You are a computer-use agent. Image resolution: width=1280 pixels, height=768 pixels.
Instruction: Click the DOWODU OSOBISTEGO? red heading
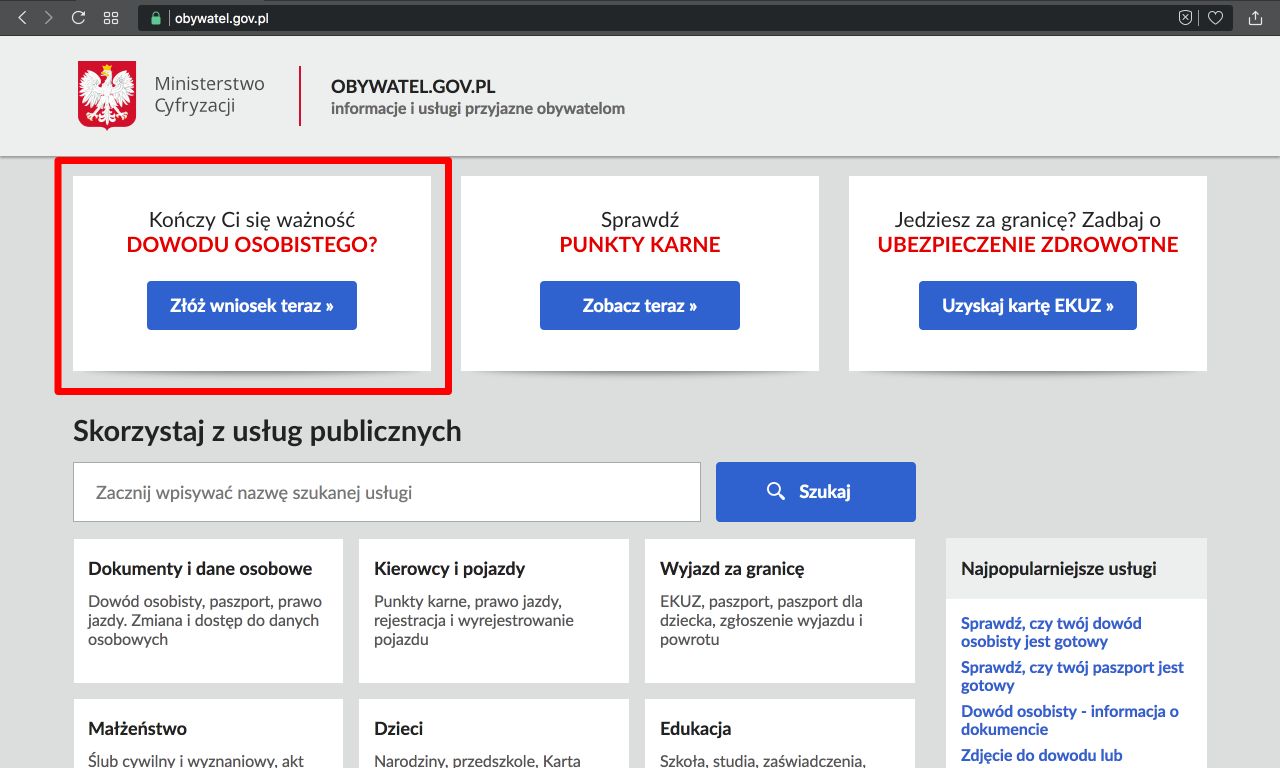[252, 244]
